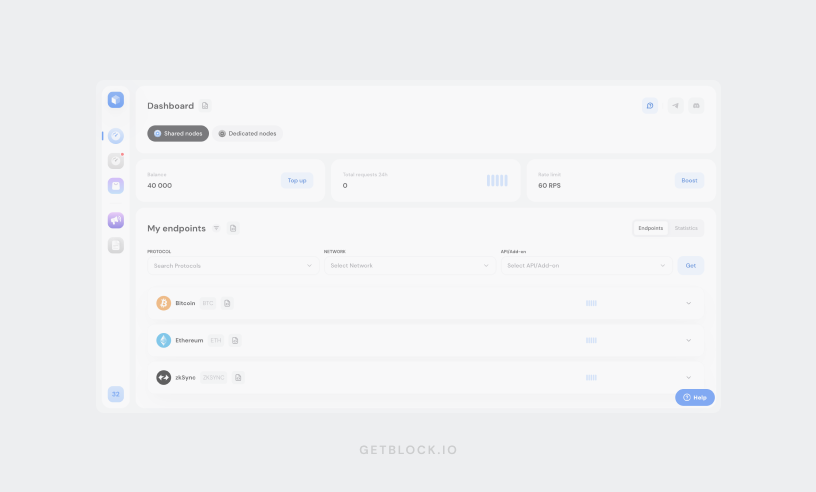The image size is (816, 492).
Task: Open the megaphone announcements sidebar icon
Action: pos(116,220)
